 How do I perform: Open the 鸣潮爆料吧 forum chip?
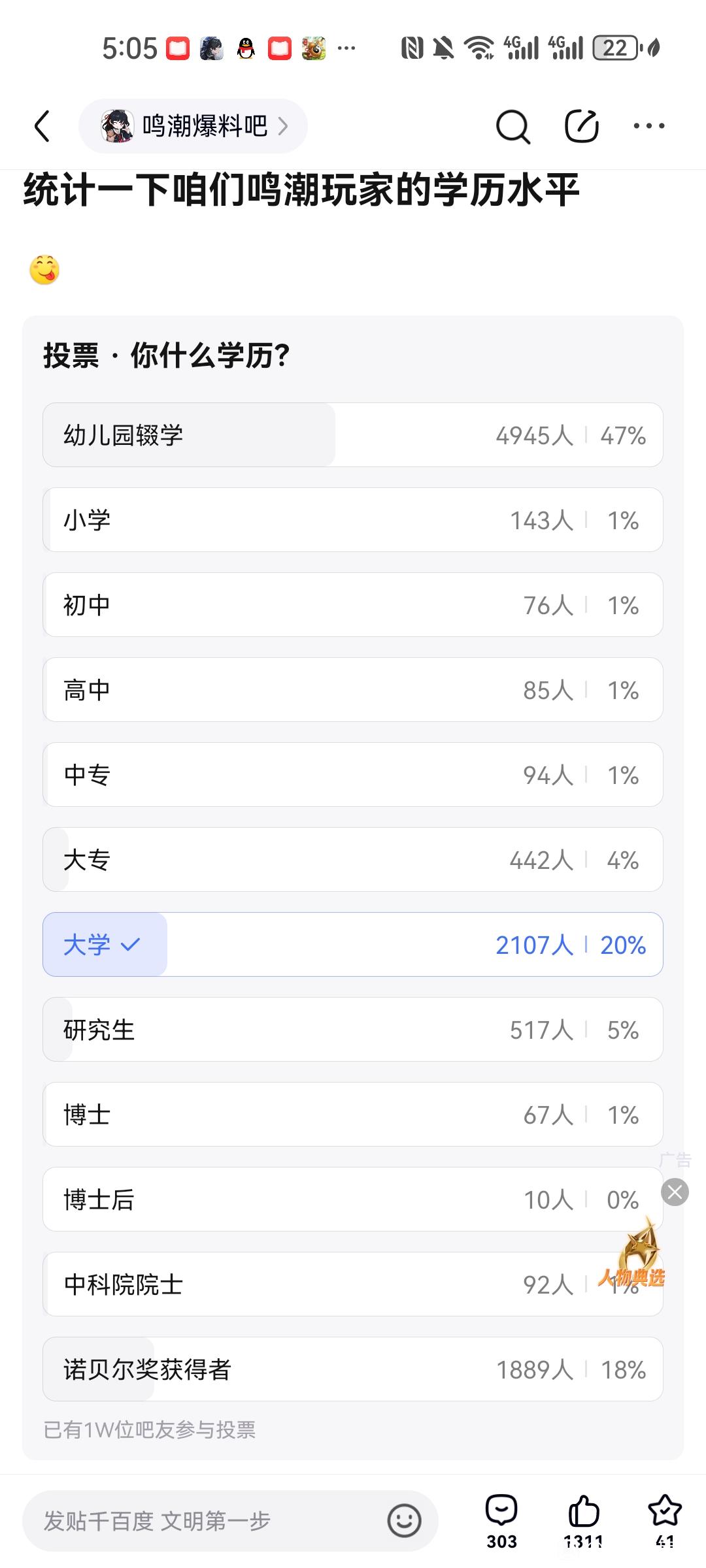pos(193,126)
